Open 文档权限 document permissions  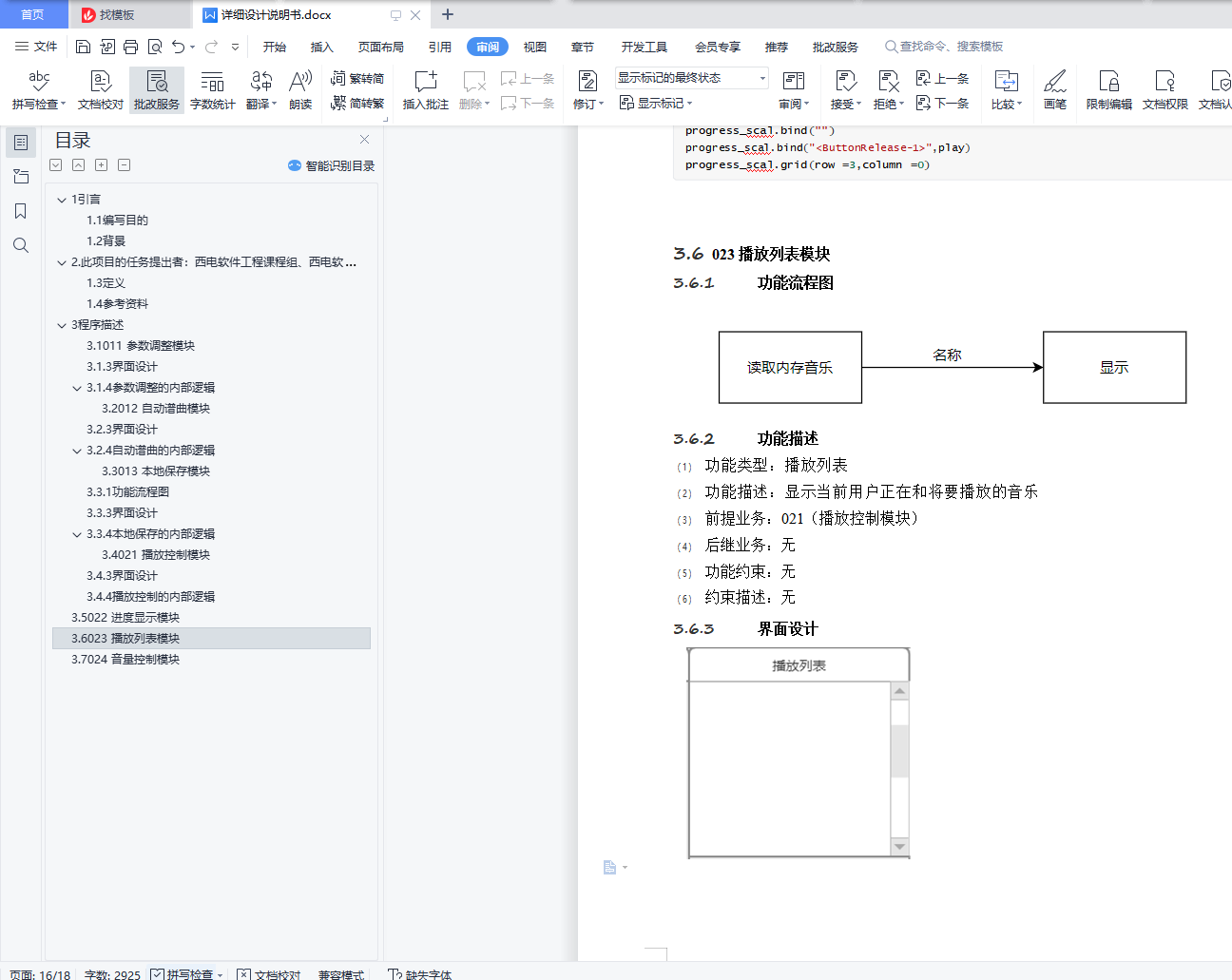[x=1165, y=90]
